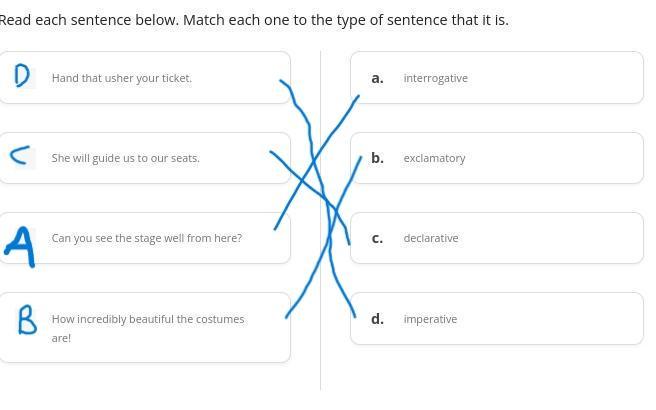Click the answer box with handwritten D
Screen dimensions: 656x410
[23, 77]
